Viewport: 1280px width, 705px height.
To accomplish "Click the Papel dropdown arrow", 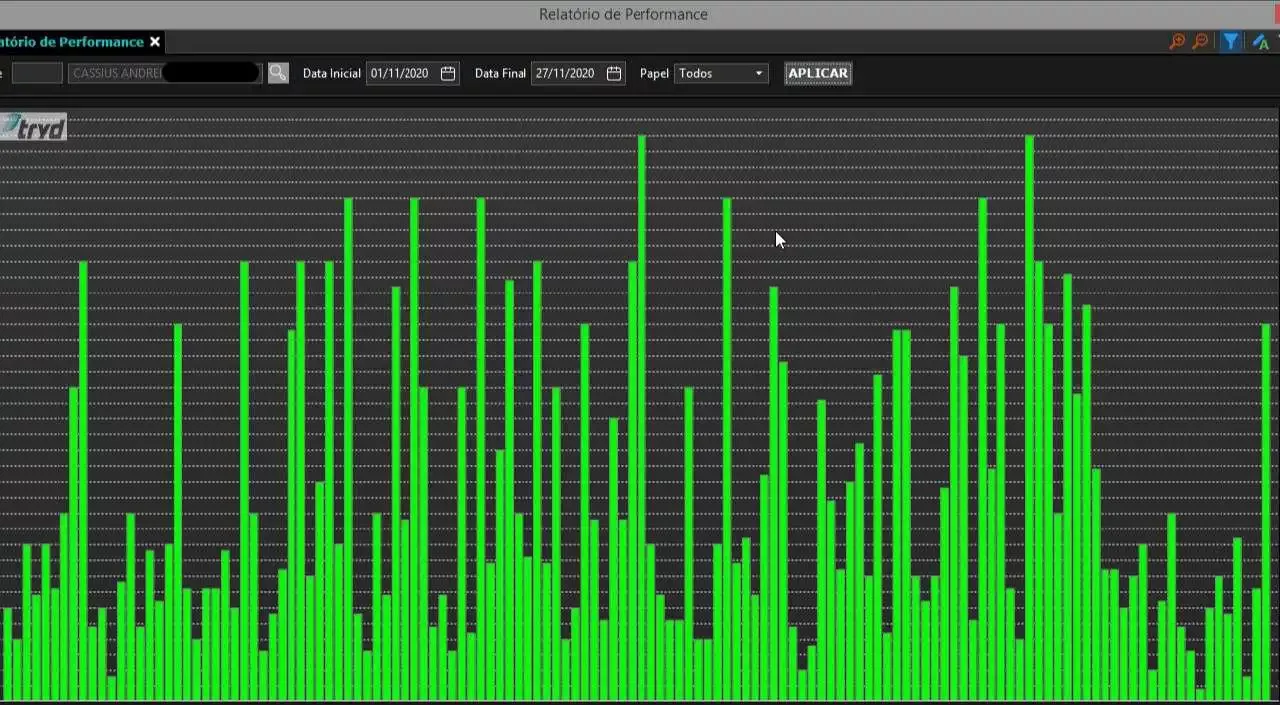I will click(759, 73).
